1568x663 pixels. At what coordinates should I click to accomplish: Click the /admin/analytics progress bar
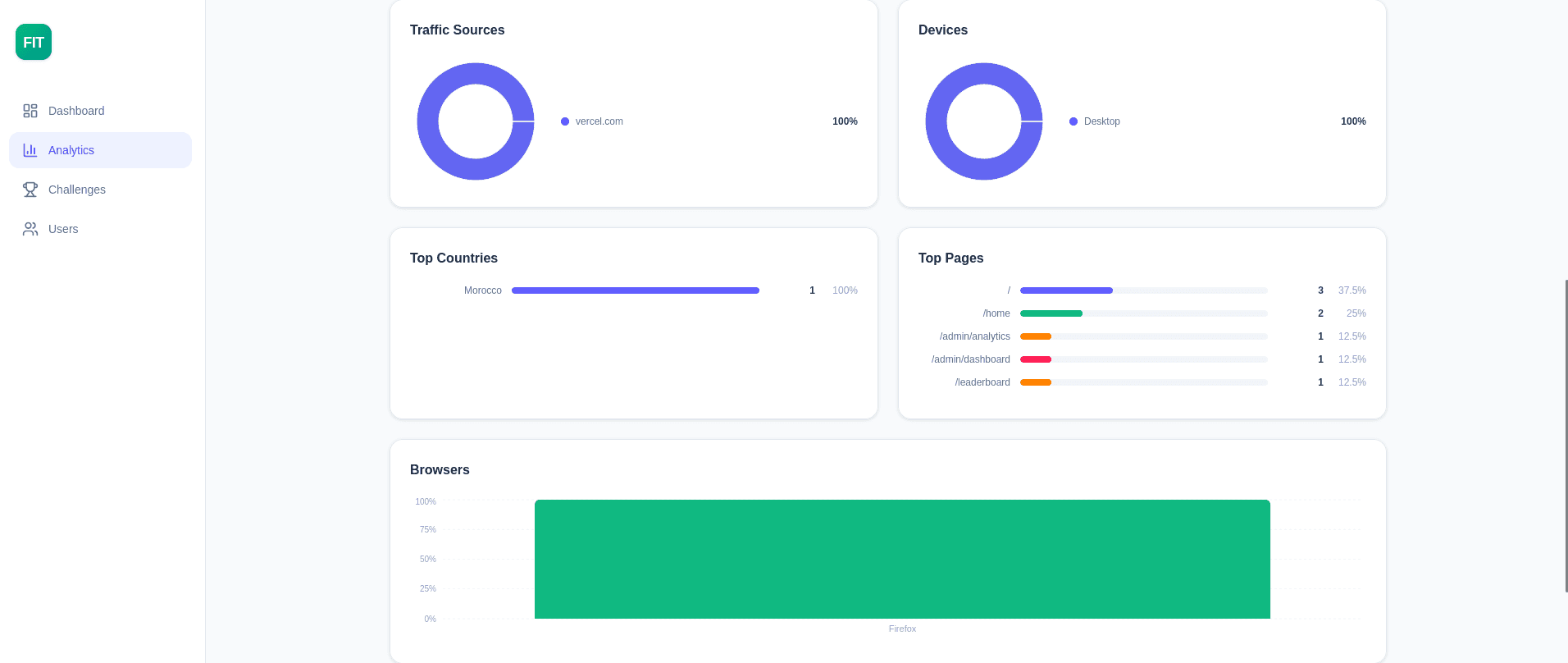(1144, 336)
